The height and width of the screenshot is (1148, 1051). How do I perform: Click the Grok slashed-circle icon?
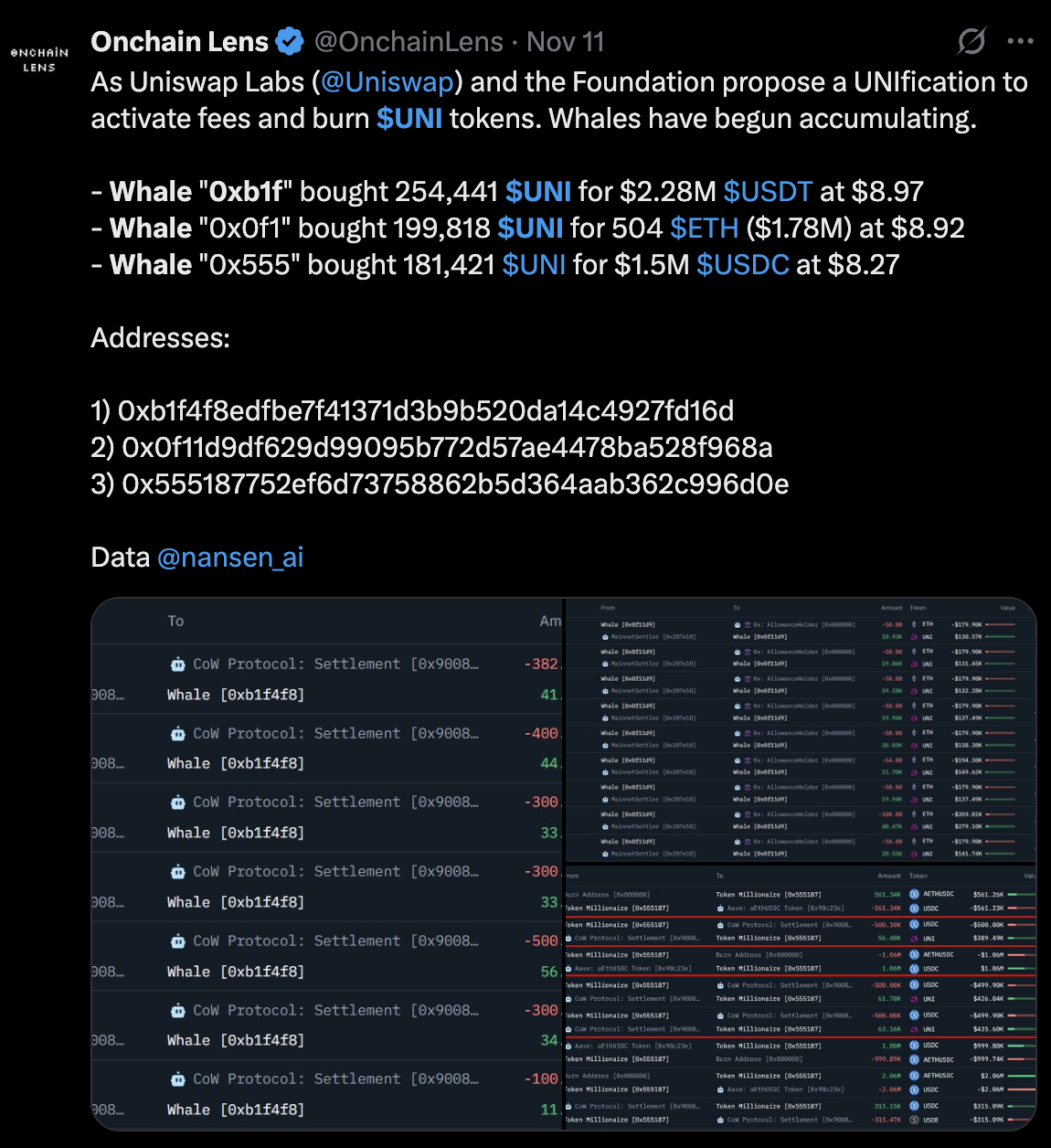pos(971,41)
